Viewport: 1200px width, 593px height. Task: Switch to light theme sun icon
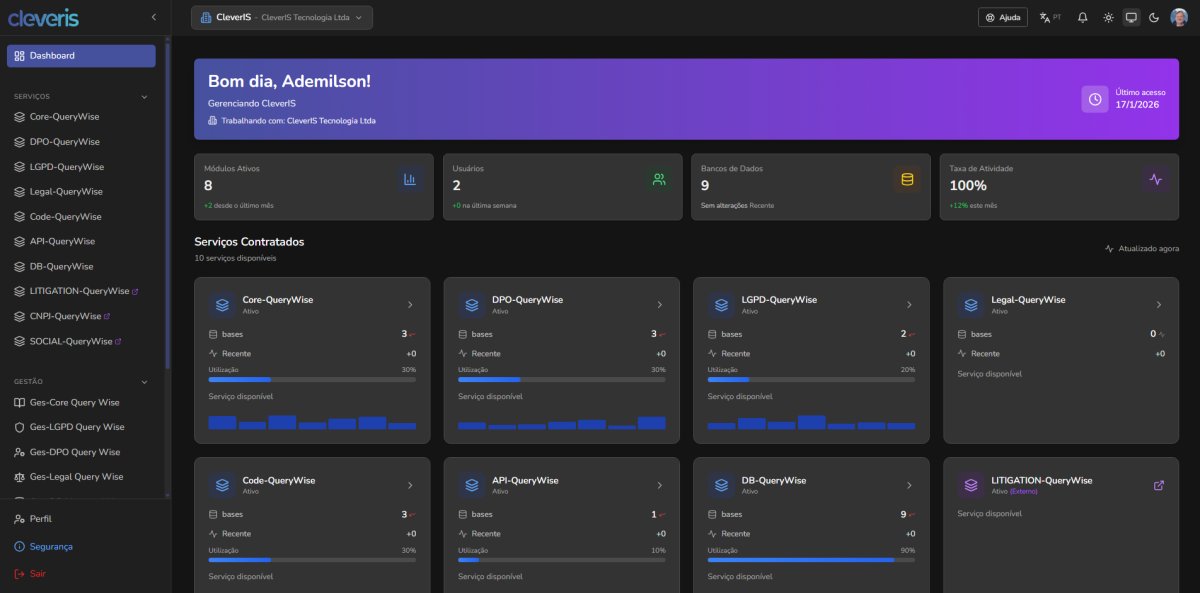[x=1108, y=17]
